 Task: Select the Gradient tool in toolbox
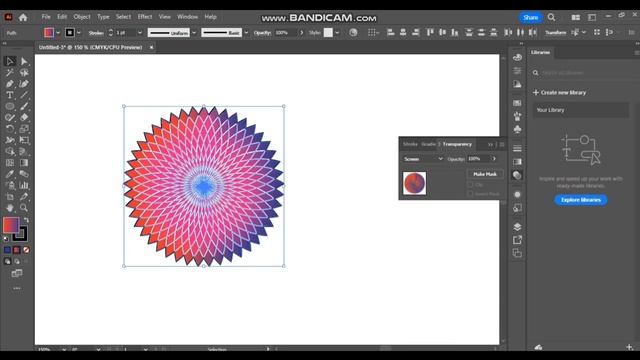(24, 163)
